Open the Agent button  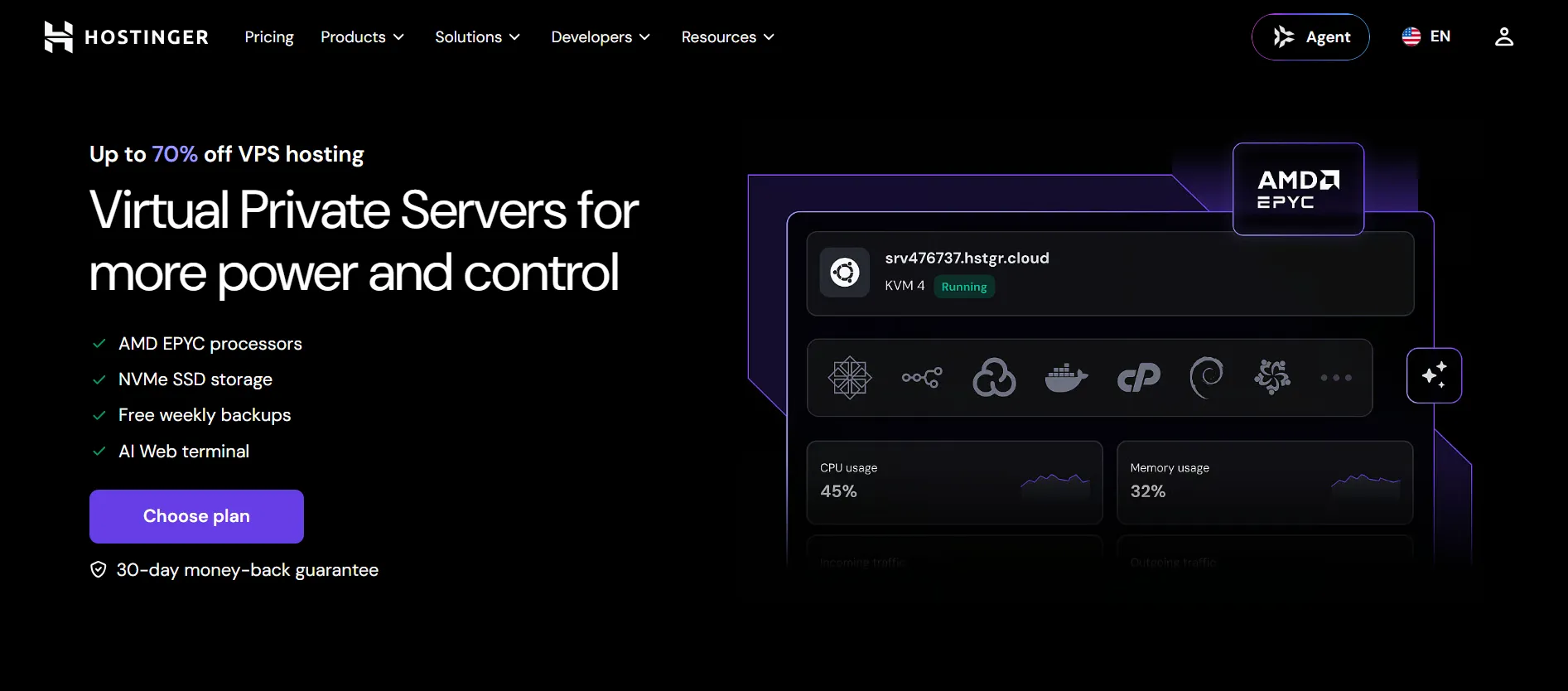[1310, 36]
